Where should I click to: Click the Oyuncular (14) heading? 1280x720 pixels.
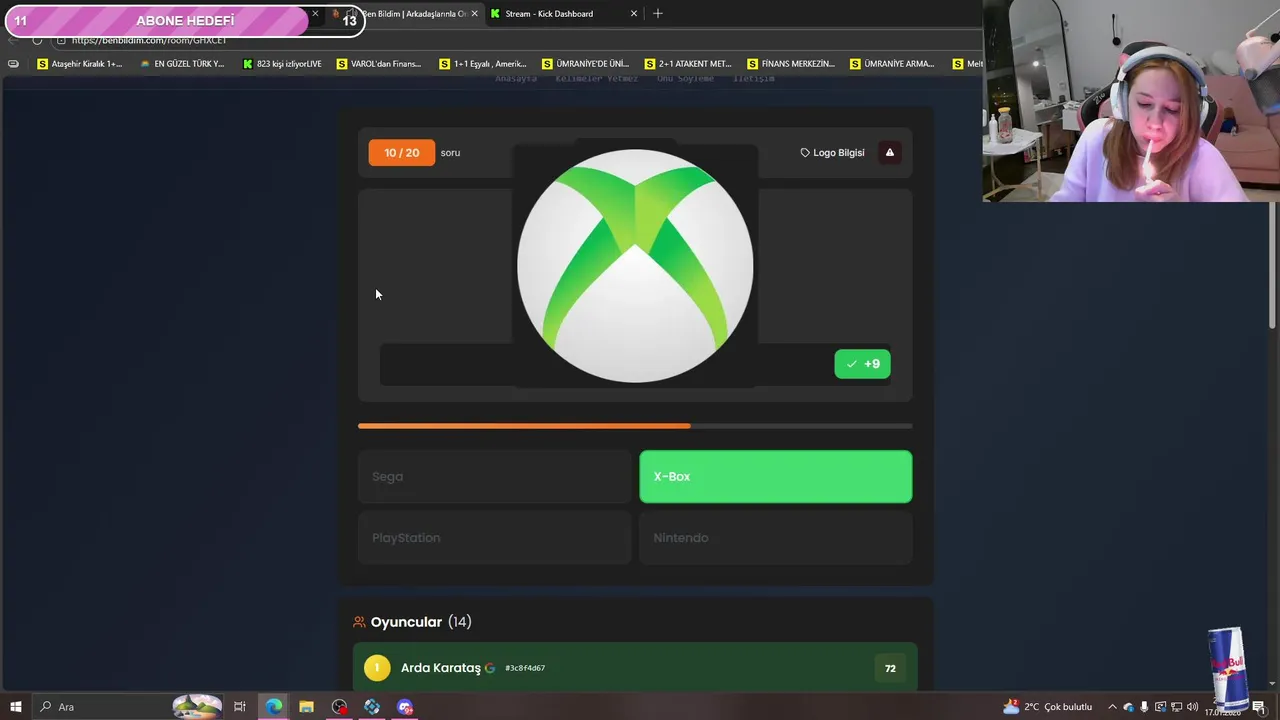pyautogui.click(x=421, y=622)
